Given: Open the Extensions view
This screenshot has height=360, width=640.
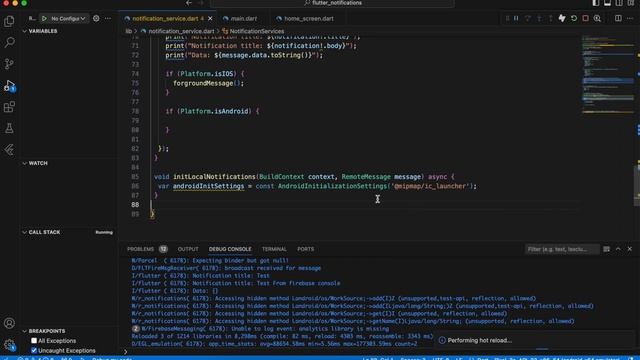Looking at the screenshot, I should coord(9,107).
